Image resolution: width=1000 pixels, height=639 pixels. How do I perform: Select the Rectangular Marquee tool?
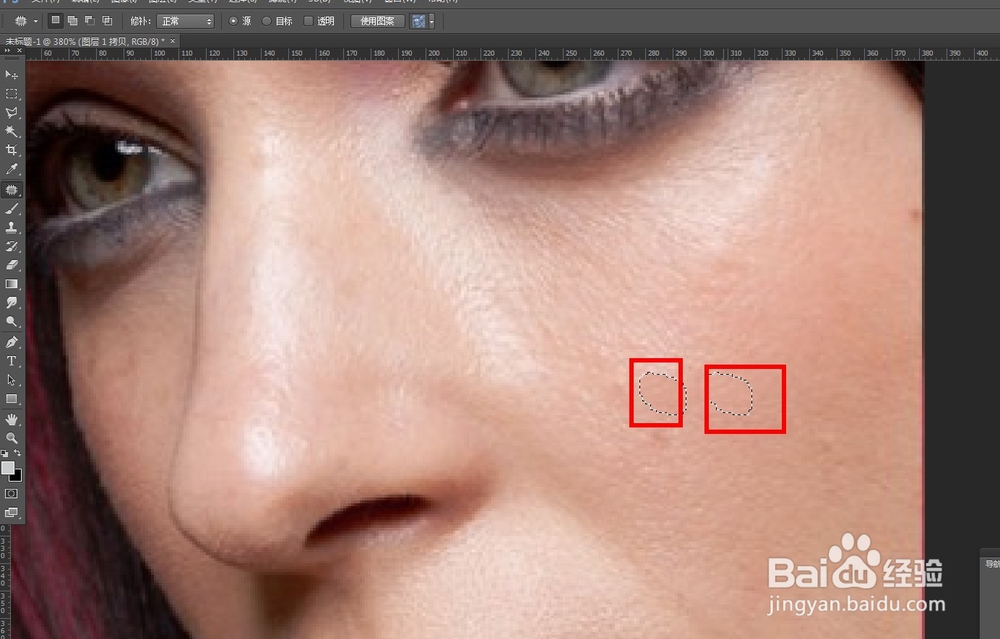coord(11,94)
